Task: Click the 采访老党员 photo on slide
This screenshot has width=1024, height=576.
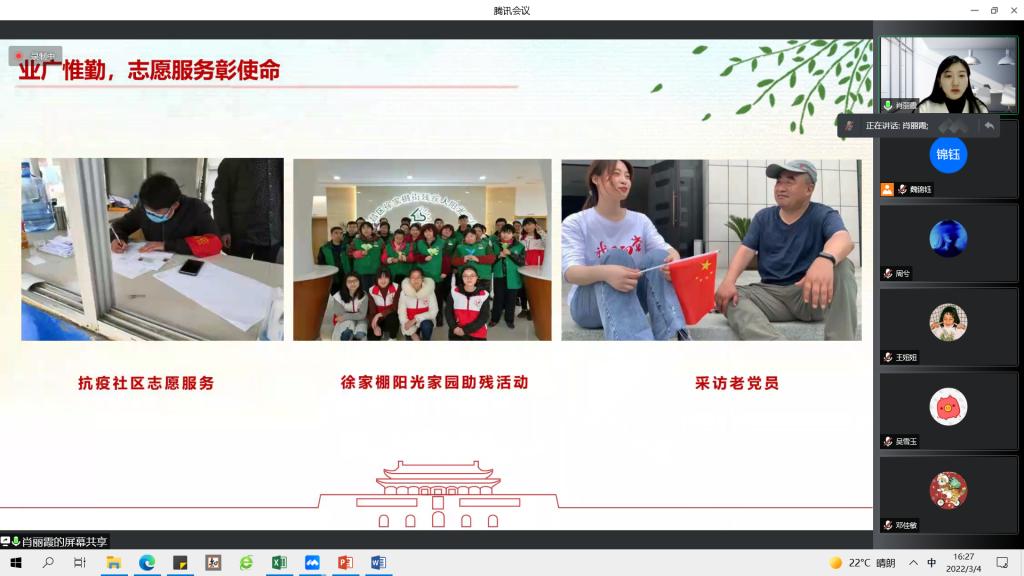Action: tap(711, 250)
